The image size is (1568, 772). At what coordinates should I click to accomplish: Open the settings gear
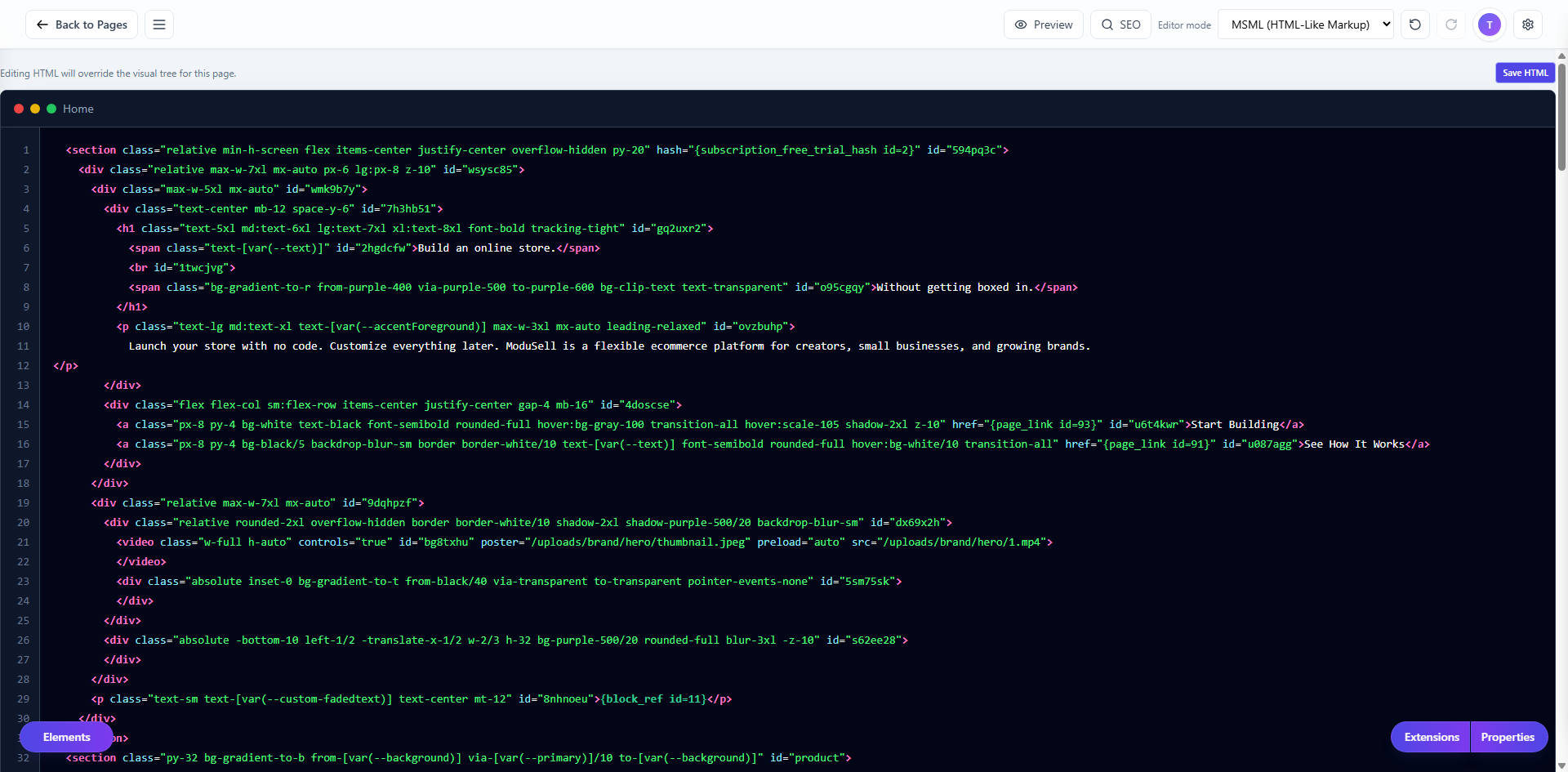1528,25
